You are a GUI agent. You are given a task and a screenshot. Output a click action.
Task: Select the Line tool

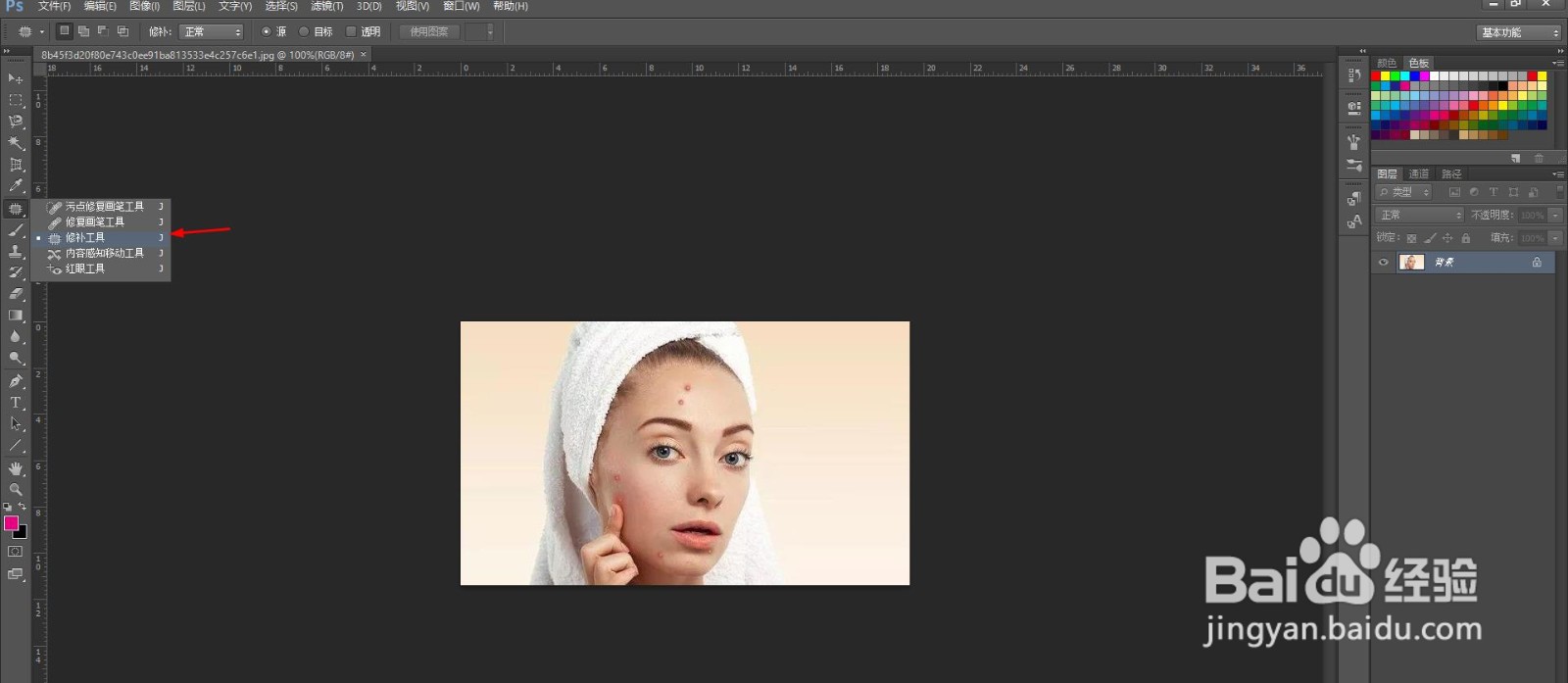[x=16, y=446]
